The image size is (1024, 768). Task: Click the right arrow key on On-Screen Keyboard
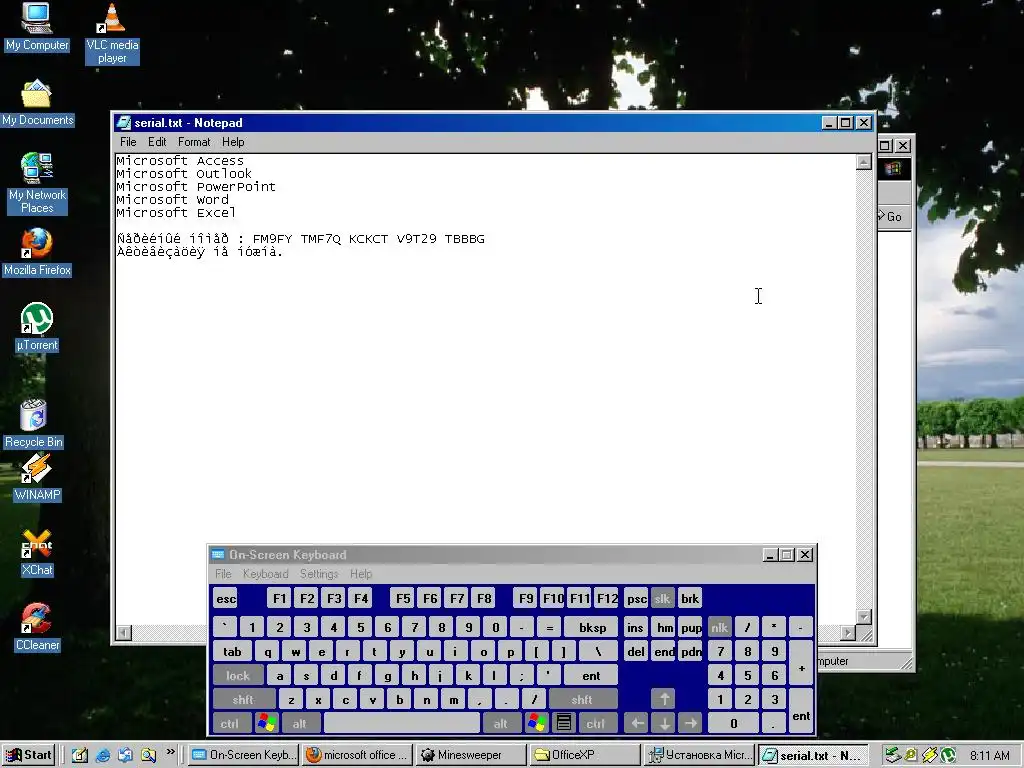[690, 723]
